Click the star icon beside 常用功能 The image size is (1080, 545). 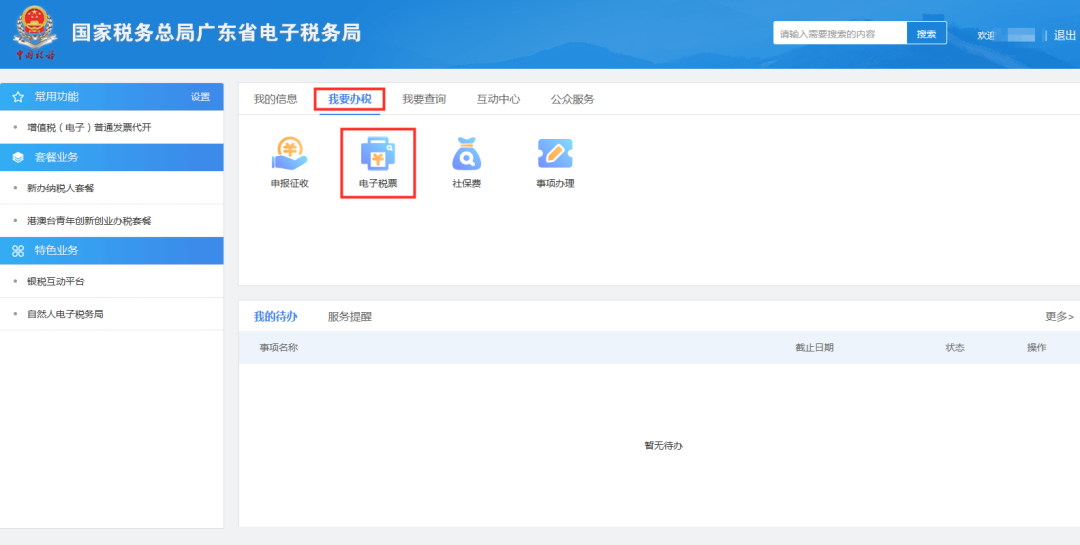click(18, 97)
